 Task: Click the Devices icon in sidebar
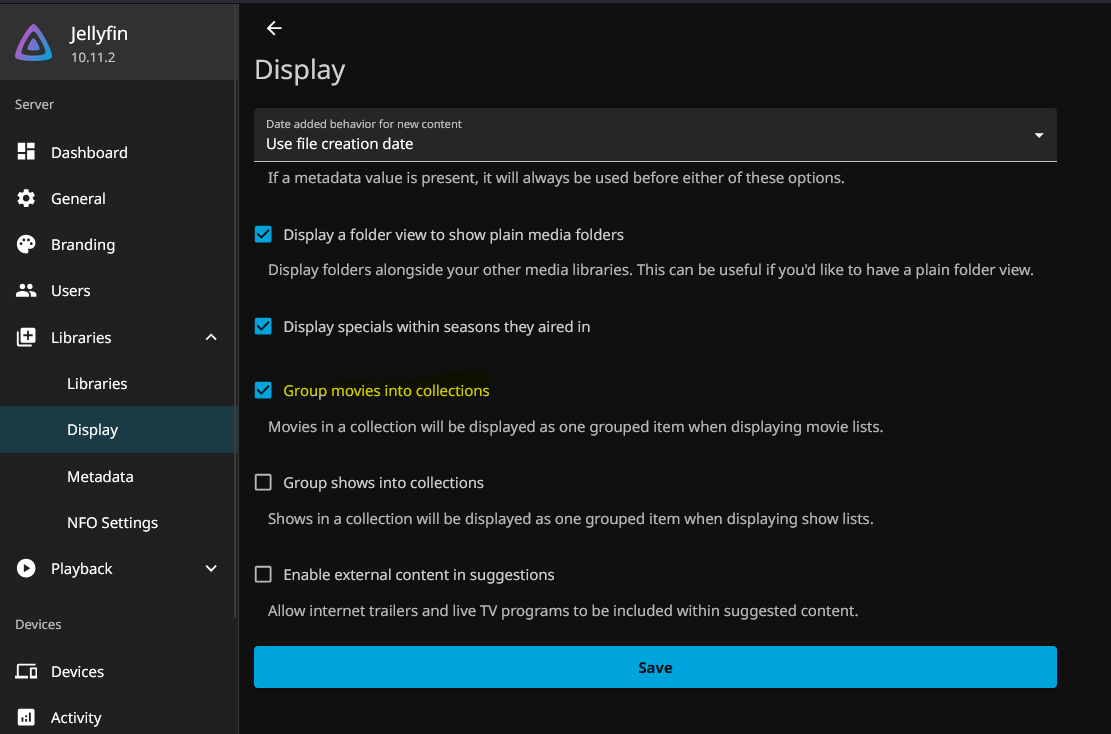click(26, 671)
